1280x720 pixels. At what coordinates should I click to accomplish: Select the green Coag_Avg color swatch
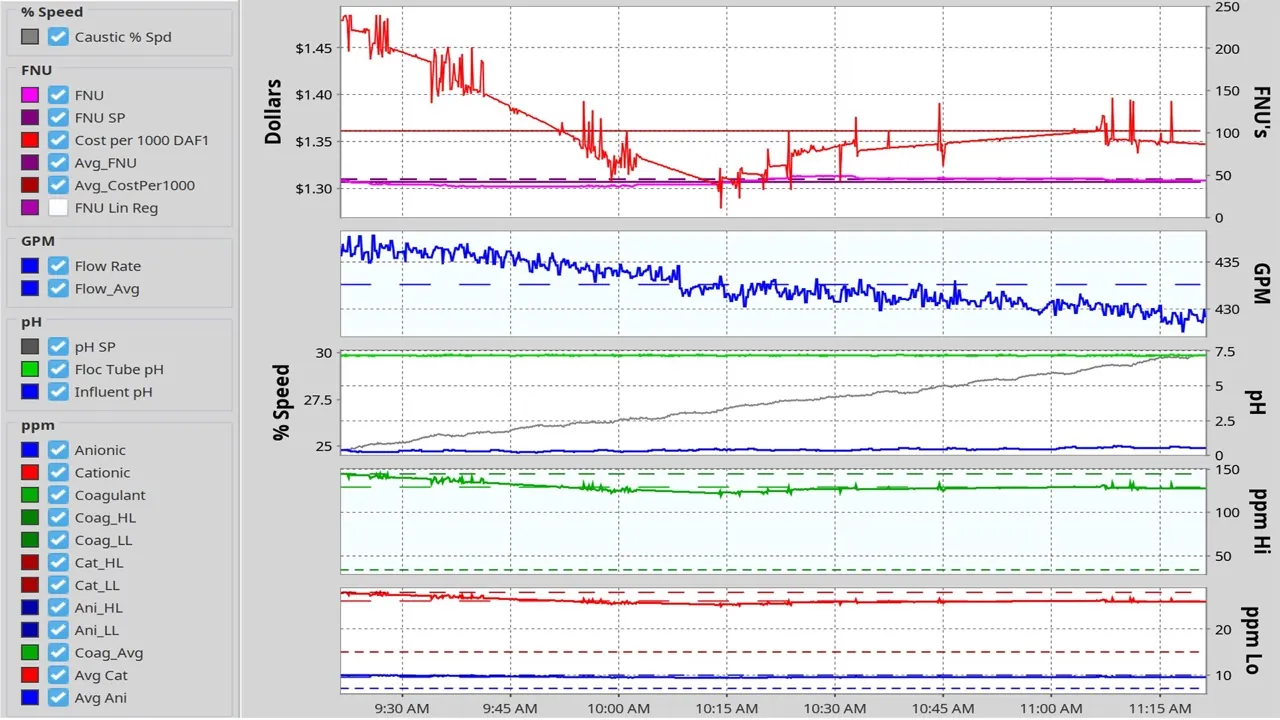point(30,653)
